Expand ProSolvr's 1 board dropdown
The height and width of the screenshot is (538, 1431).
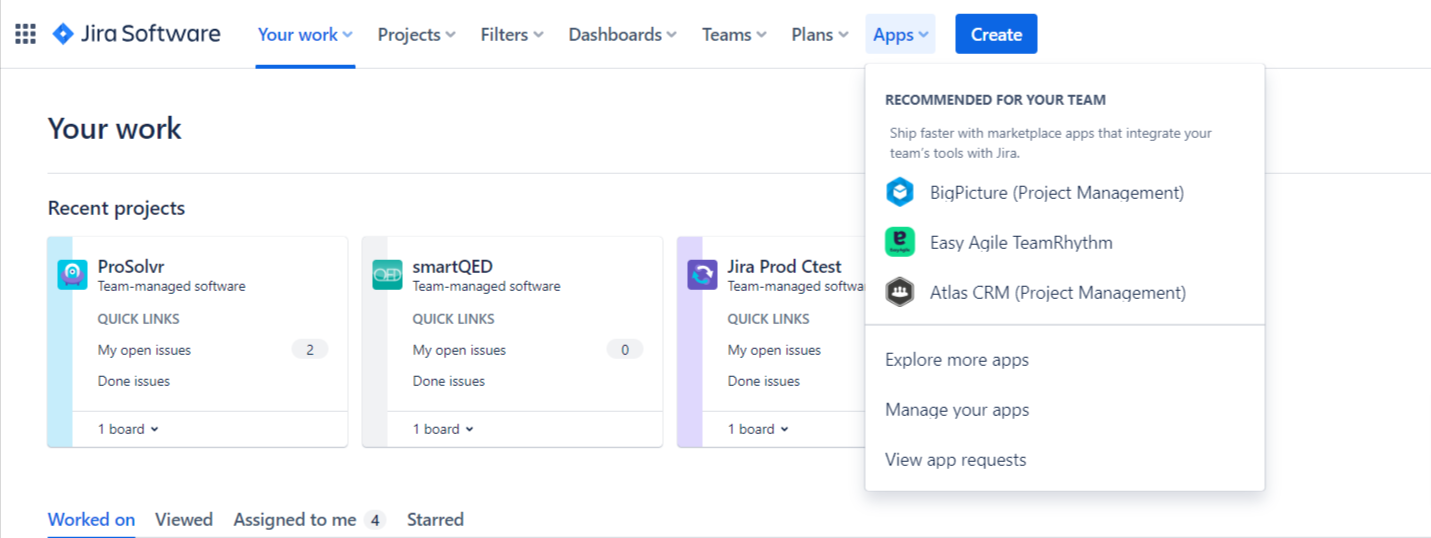[x=128, y=429]
